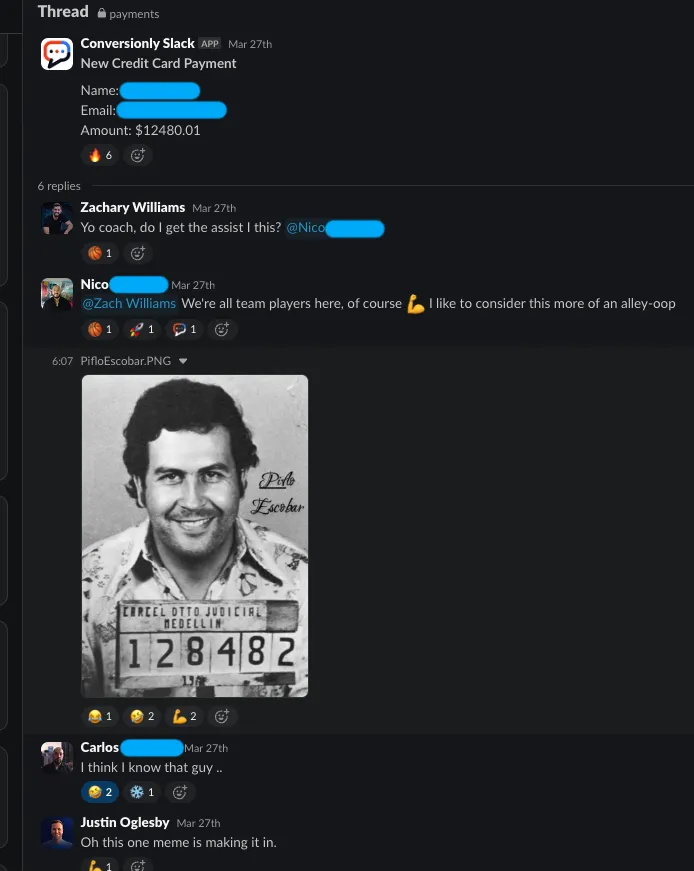Add reaction to Nico's alley-oop reply
The image size is (694, 871).
point(222,329)
